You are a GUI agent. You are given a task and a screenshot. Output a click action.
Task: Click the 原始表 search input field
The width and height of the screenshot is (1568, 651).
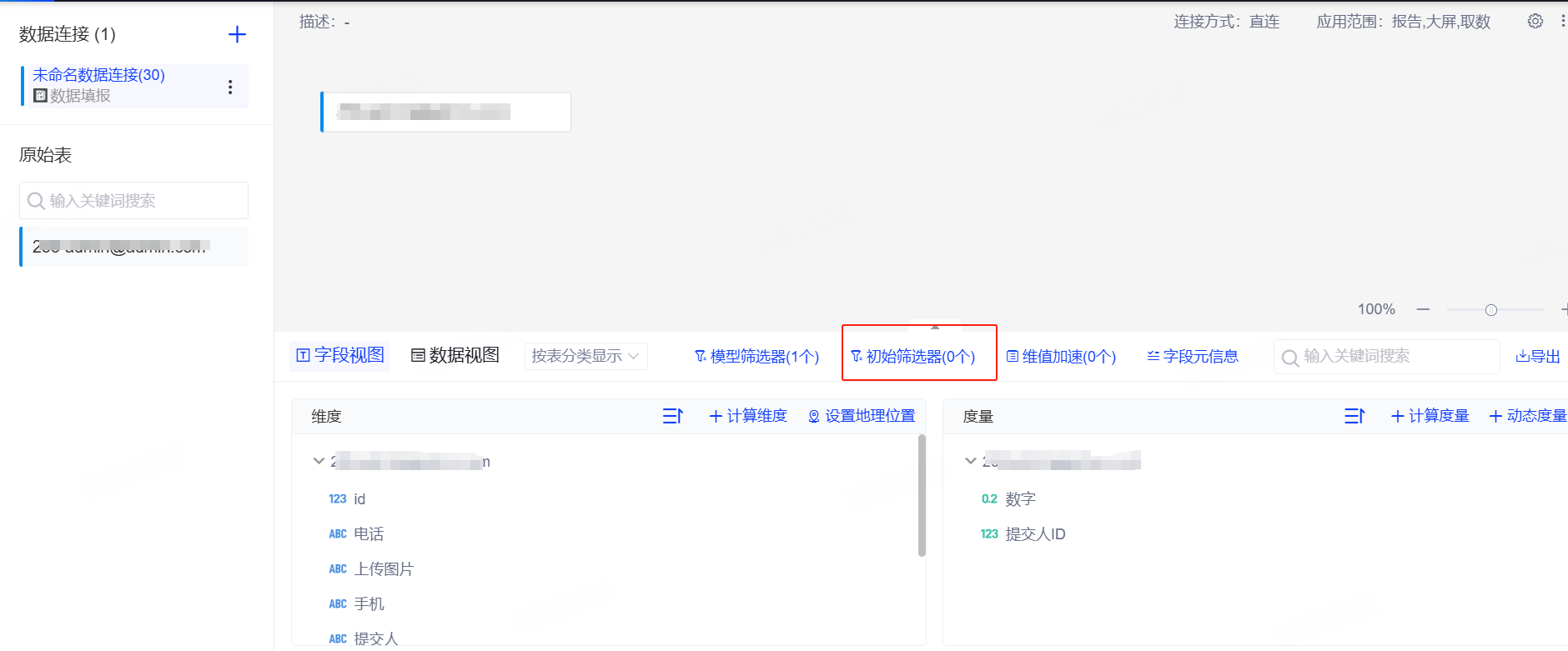tap(133, 200)
